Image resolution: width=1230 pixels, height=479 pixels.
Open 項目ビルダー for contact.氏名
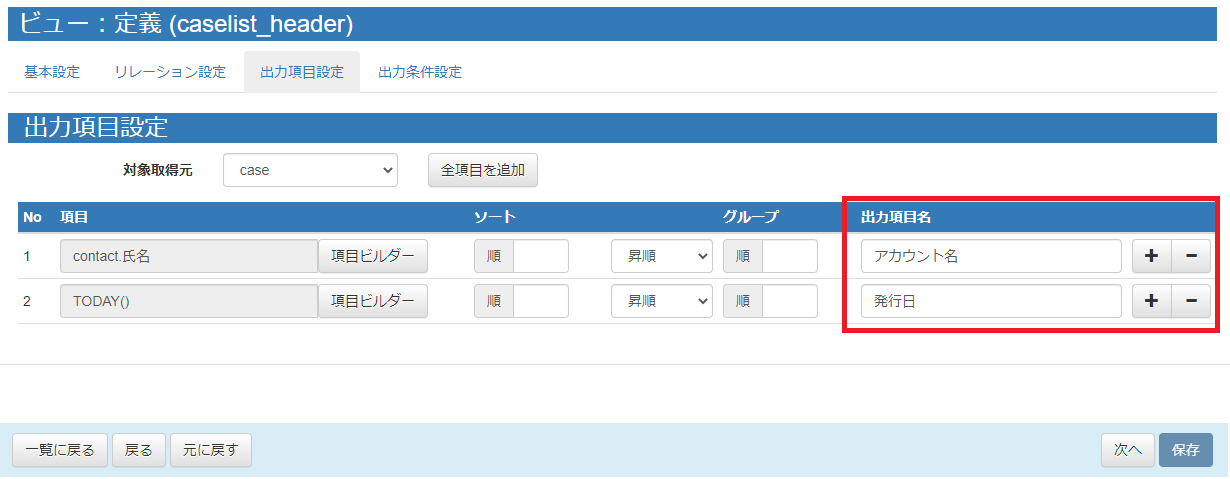click(x=373, y=256)
